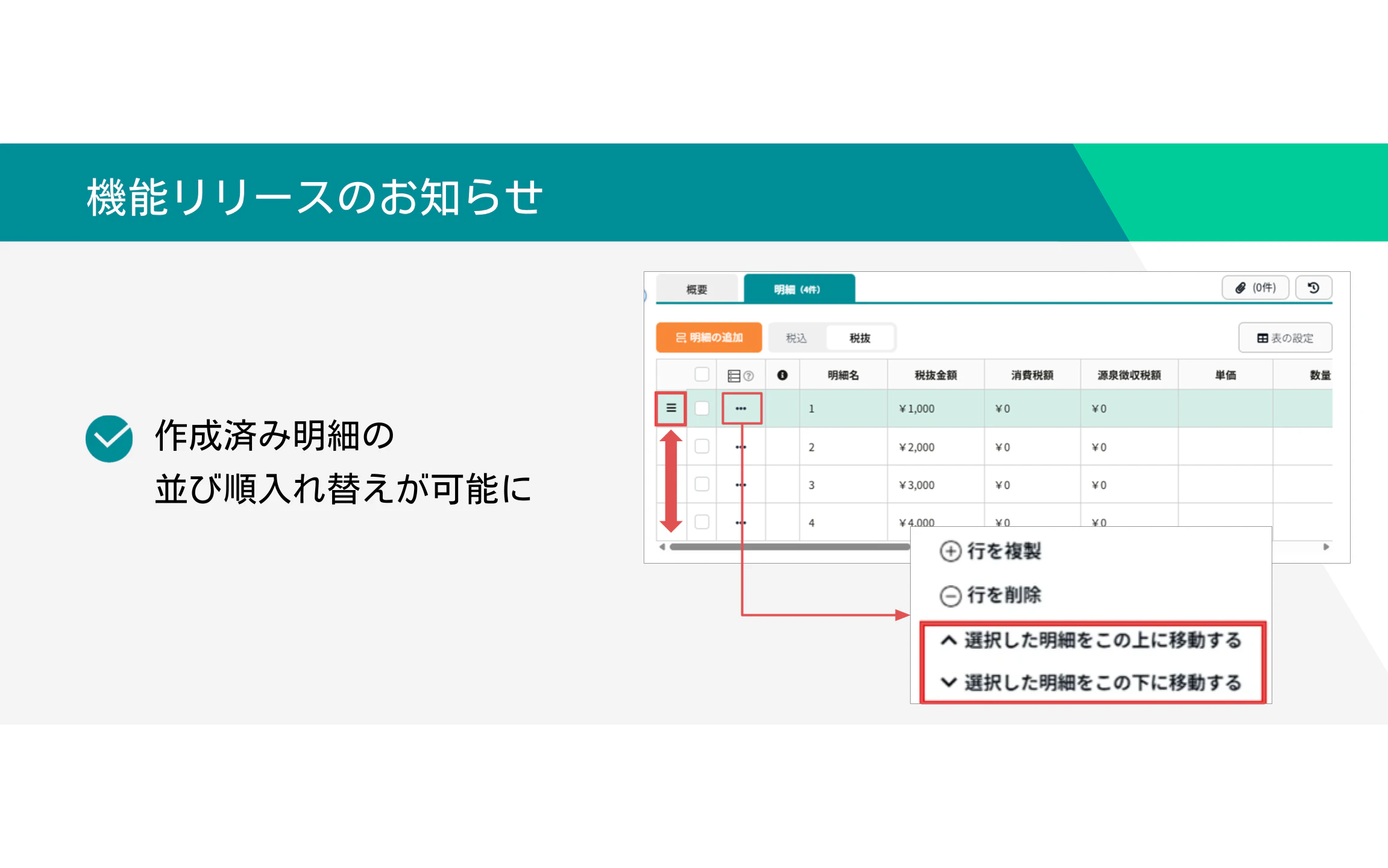Open the three-dot menu on row 2

click(x=741, y=447)
